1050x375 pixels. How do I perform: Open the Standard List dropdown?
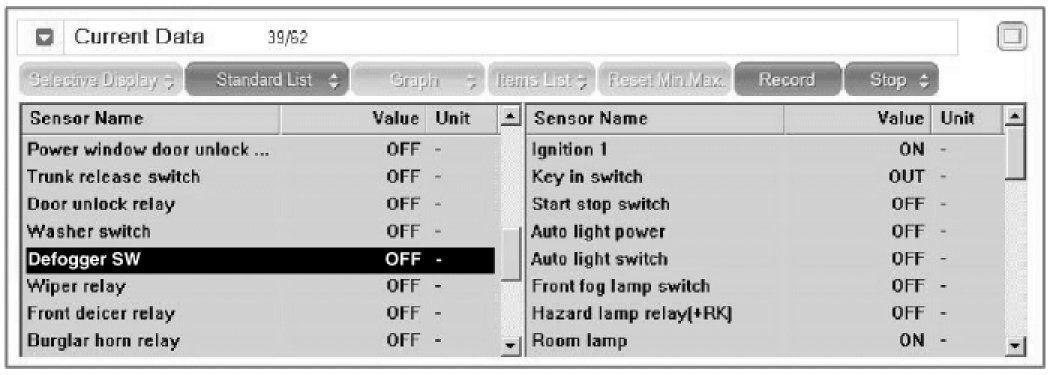(267, 80)
